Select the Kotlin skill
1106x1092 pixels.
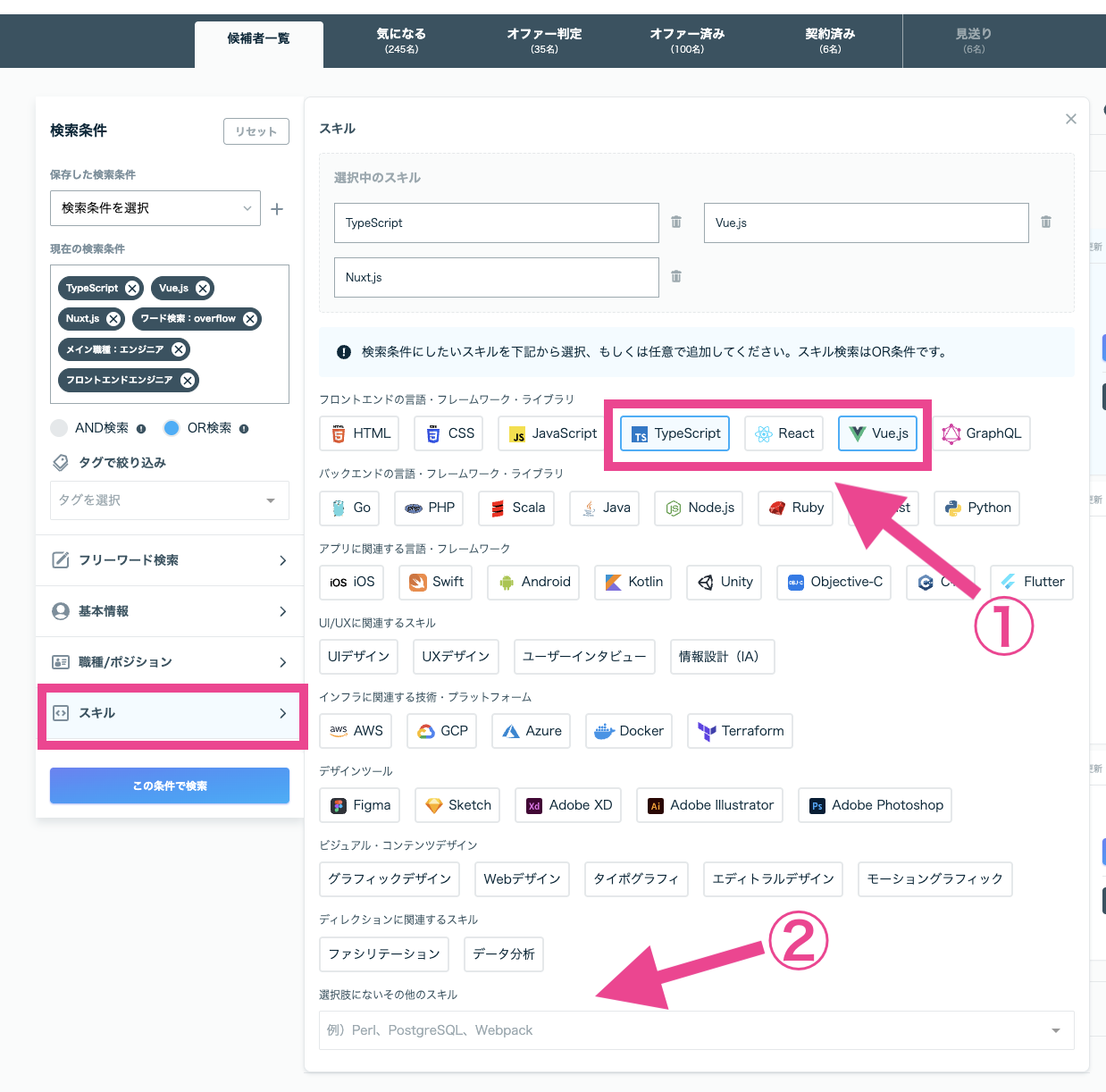[x=633, y=582]
